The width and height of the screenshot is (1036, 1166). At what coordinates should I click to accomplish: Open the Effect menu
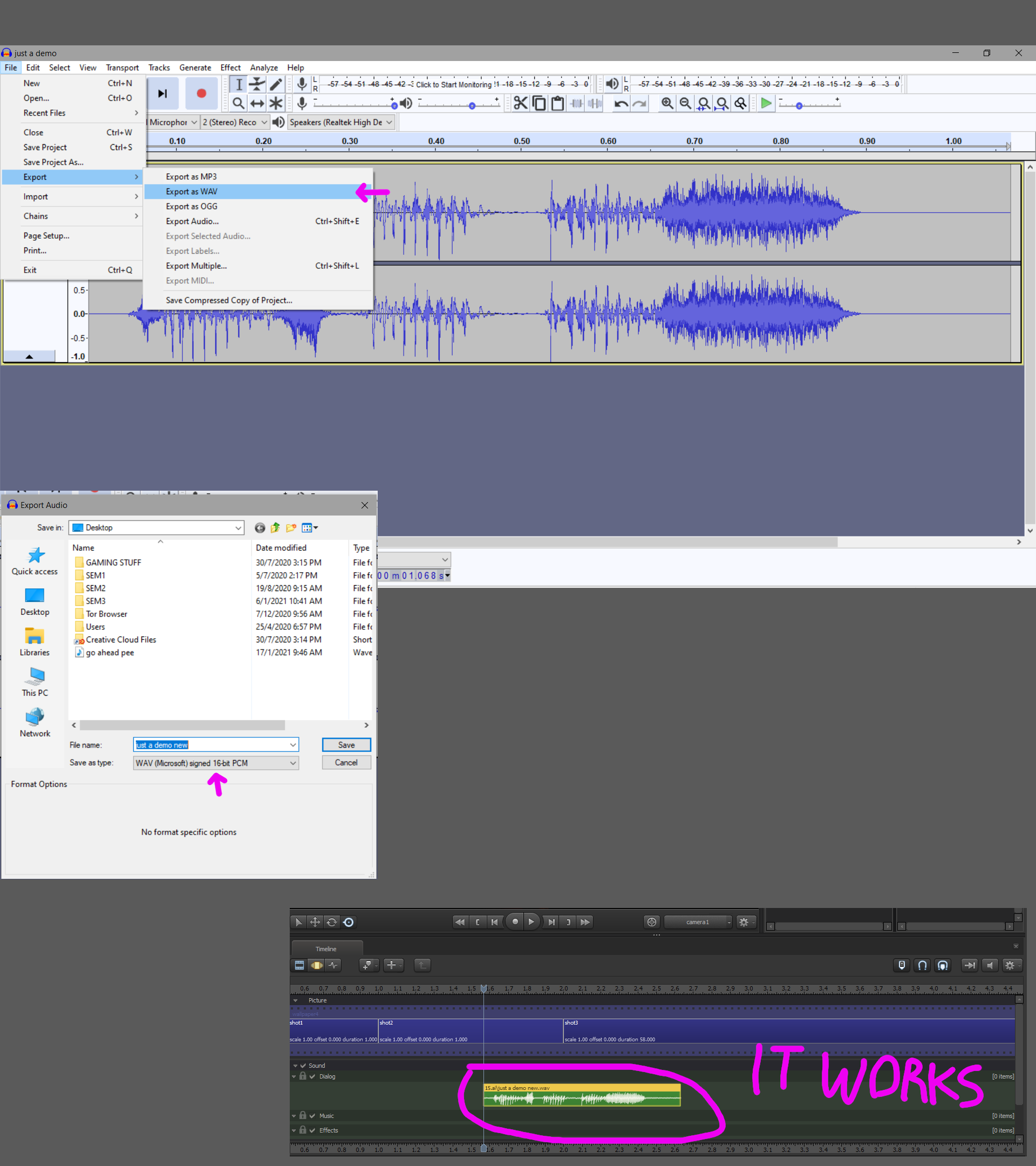click(230, 68)
